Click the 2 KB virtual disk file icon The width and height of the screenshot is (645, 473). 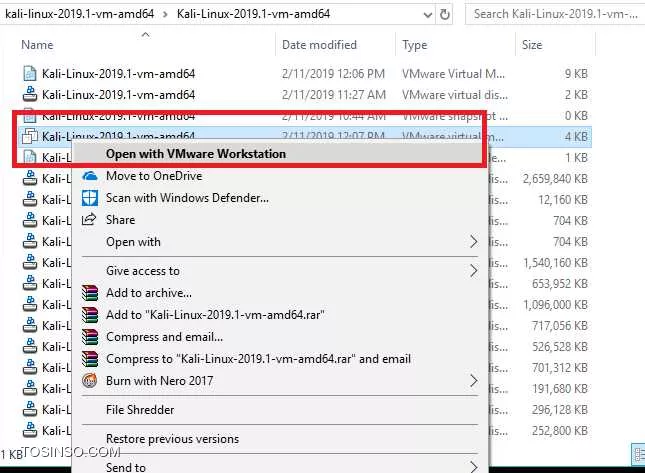click(30, 95)
